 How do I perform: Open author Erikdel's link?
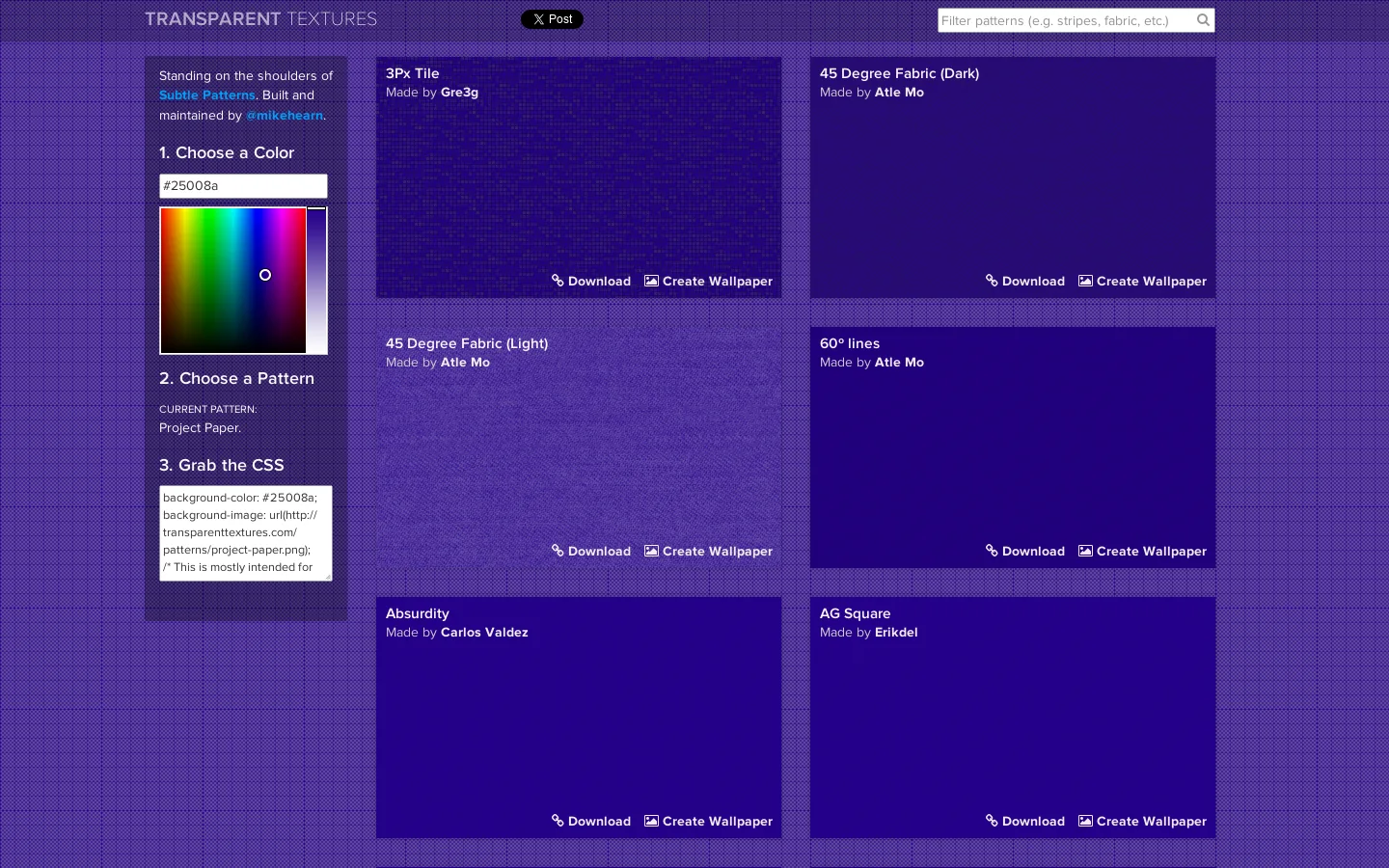(x=896, y=633)
